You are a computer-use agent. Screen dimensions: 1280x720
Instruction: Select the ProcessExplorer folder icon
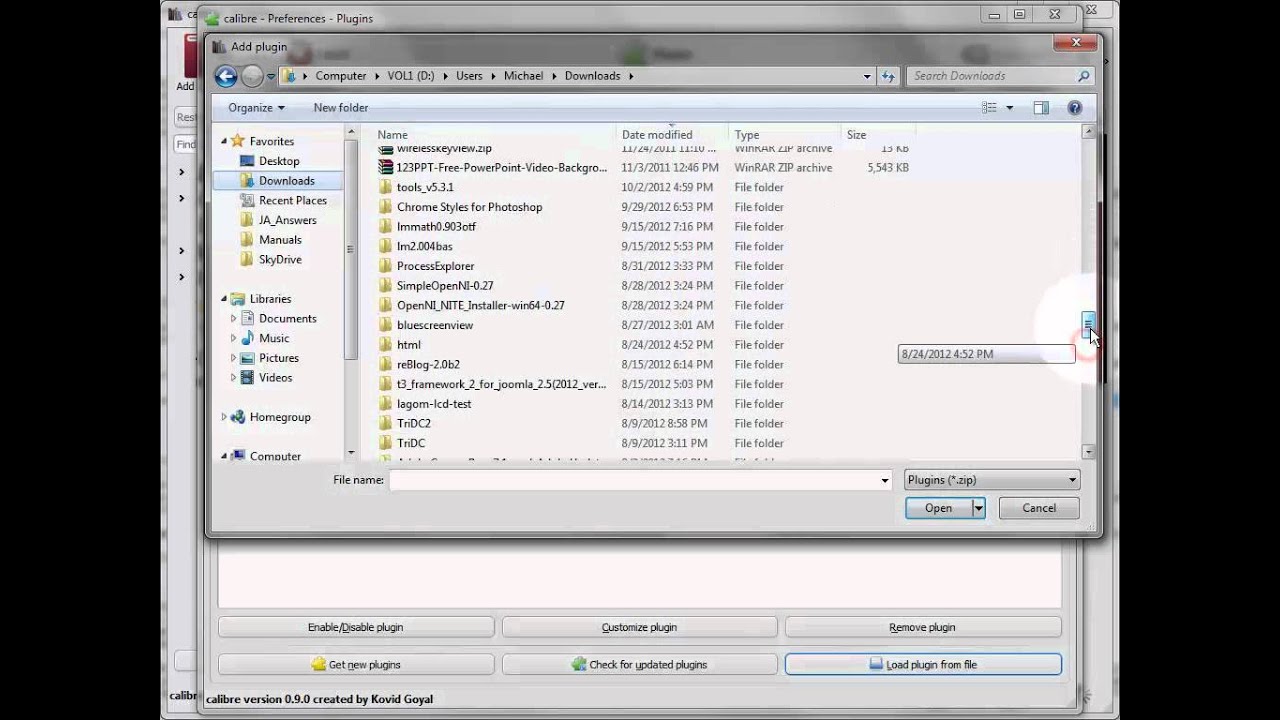click(x=386, y=266)
